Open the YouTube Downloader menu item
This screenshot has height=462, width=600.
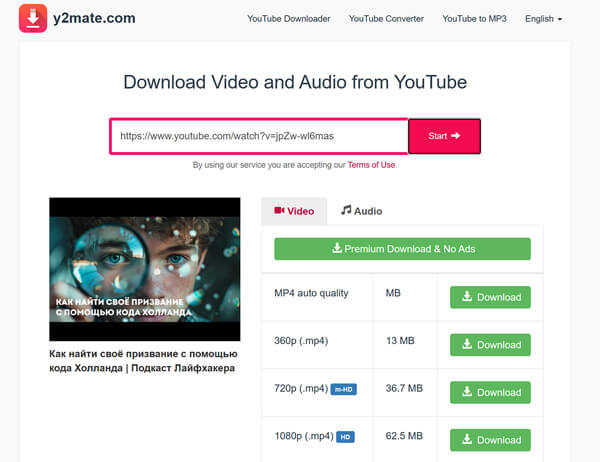(x=289, y=19)
